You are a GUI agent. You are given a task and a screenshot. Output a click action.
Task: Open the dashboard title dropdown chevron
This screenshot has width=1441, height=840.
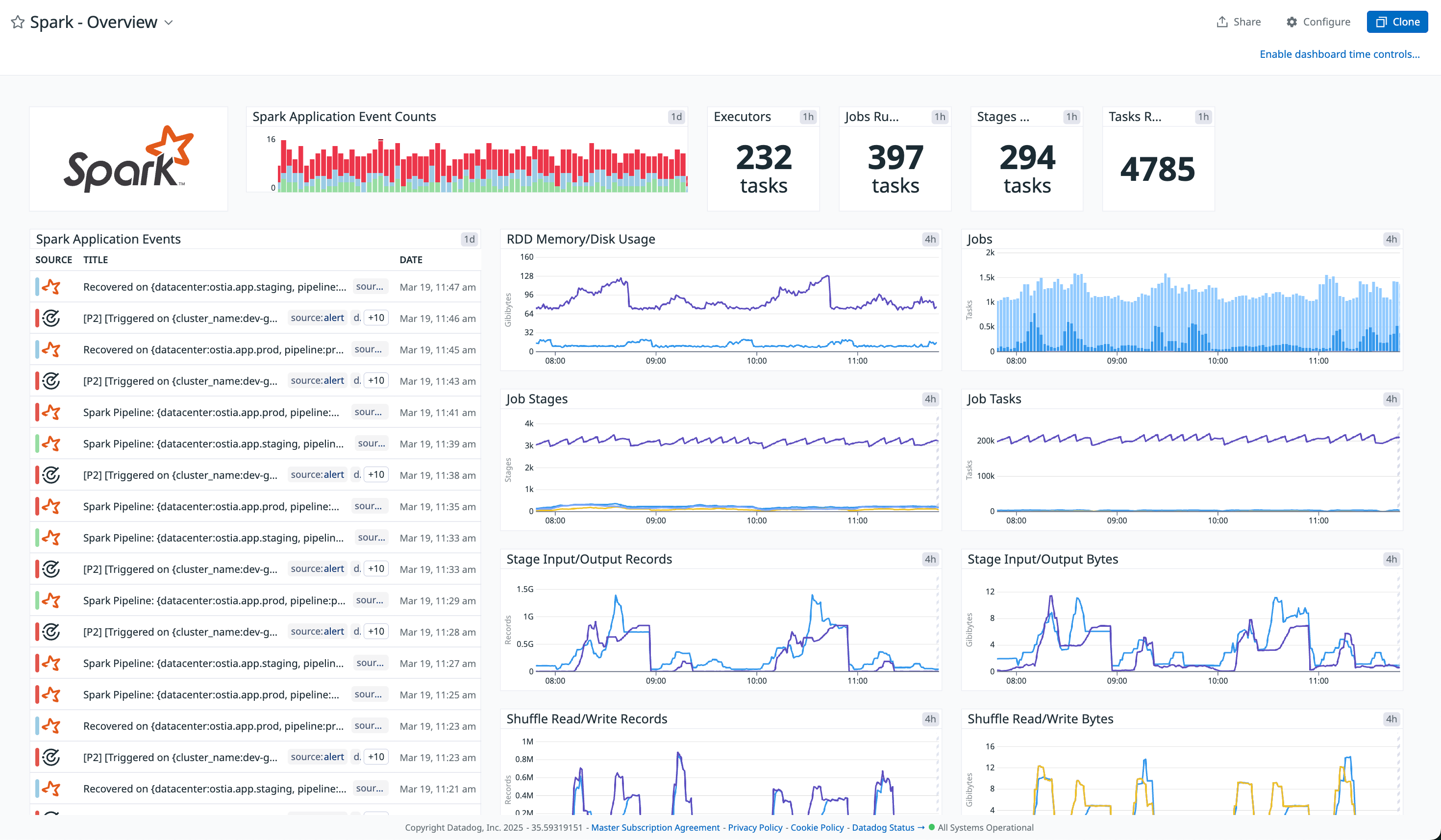pyautogui.click(x=169, y=23)
